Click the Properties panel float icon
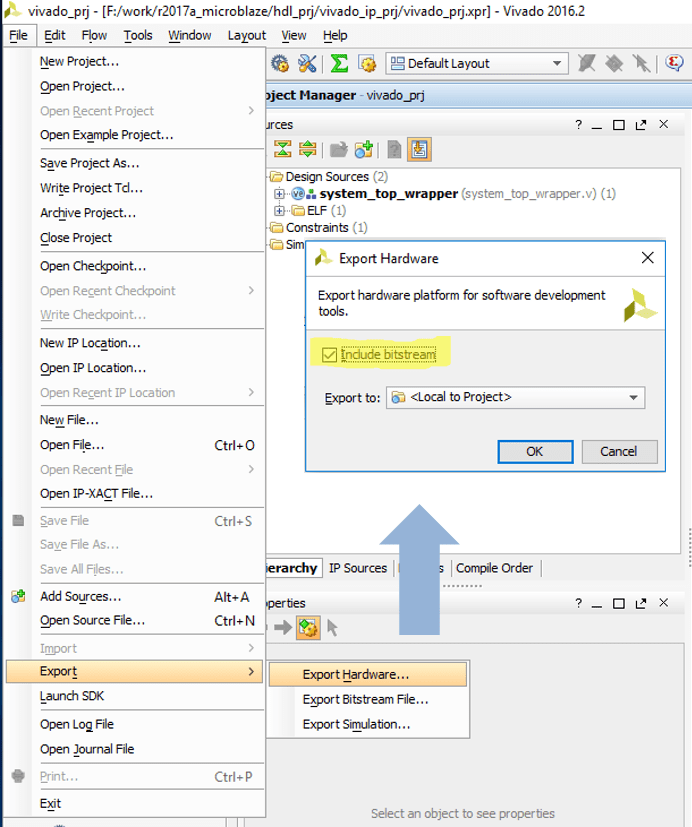Viewport: 692px width, 827px height. [x=641, y=603]
